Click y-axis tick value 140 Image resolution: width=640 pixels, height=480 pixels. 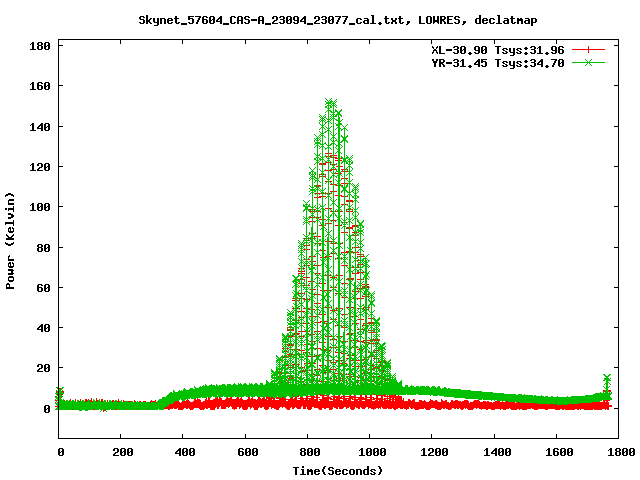click(40, 127)
